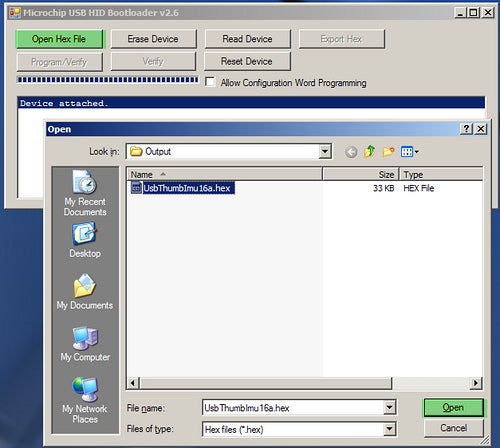This screenshot has height=448, width=500.
Task: Click the right scroll arrow of file list
Action: click(x=476, y=383)
